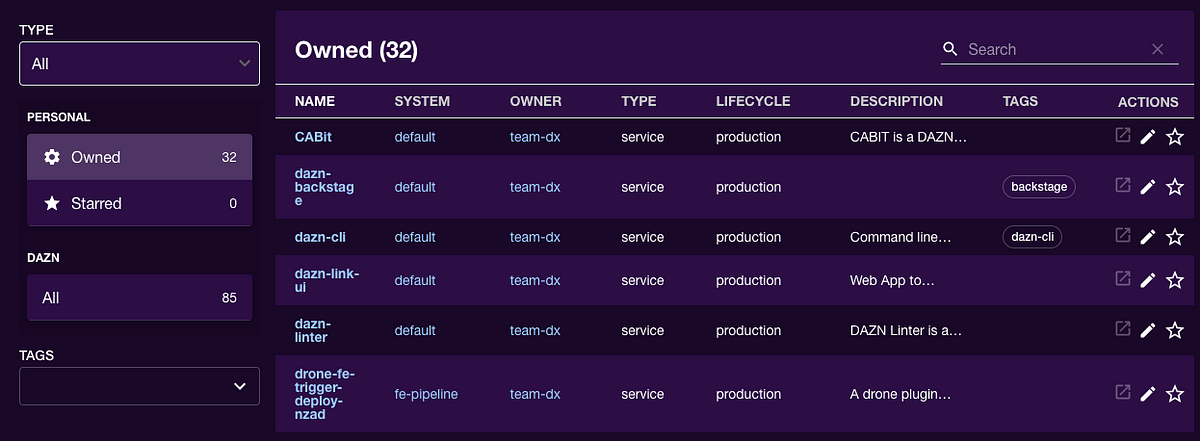This screenshot has height=441, width=1200.
Task: Open the TAGS dropdown selector
Action: (139, 386)
